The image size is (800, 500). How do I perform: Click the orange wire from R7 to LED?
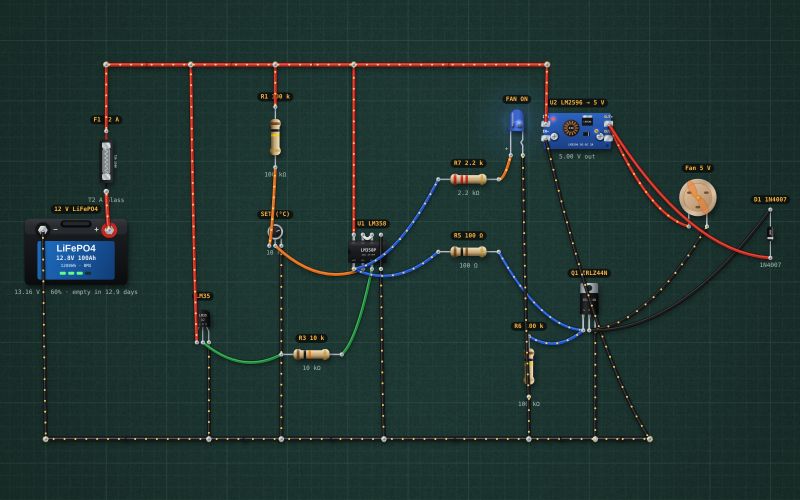[506, 168]
